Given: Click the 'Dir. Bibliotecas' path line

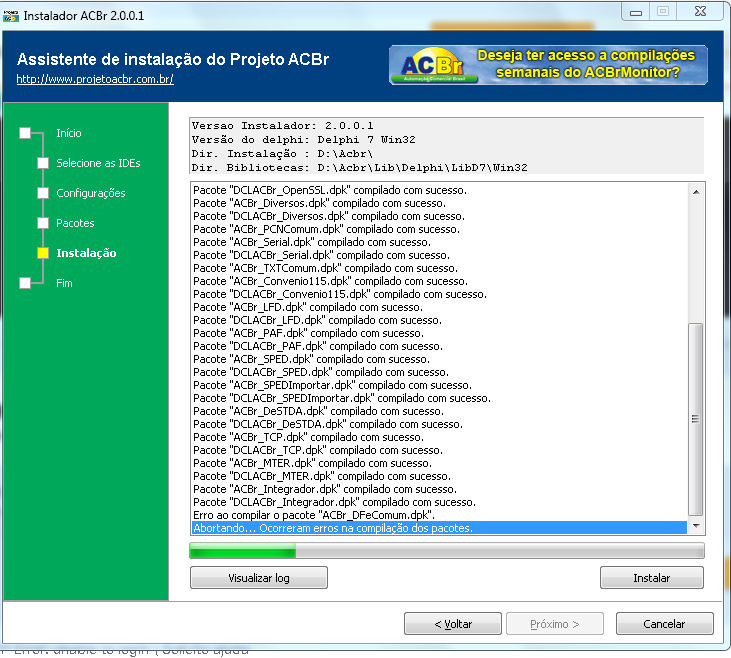Looking at the screenshot, I should pos(359,168).
